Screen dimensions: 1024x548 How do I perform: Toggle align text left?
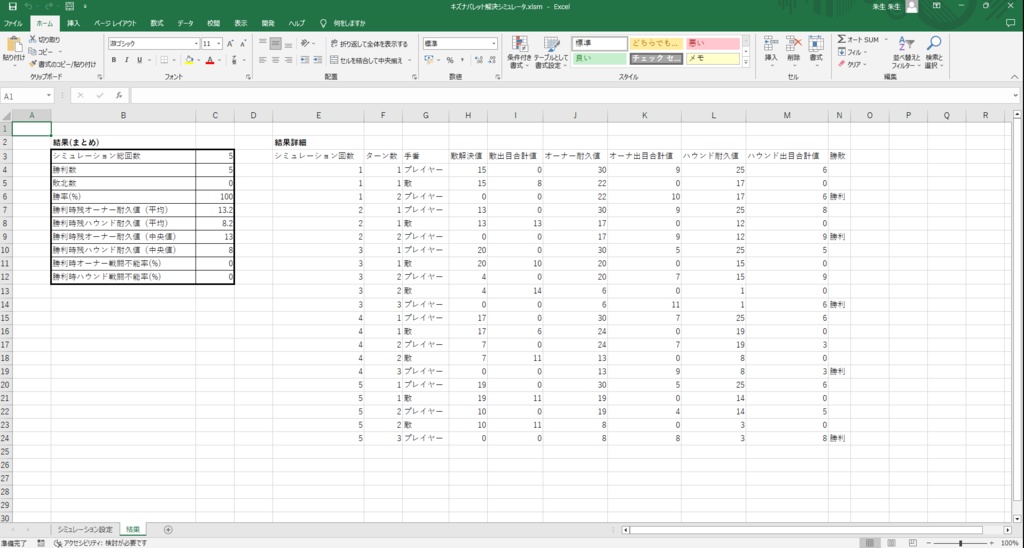point(262,60)
